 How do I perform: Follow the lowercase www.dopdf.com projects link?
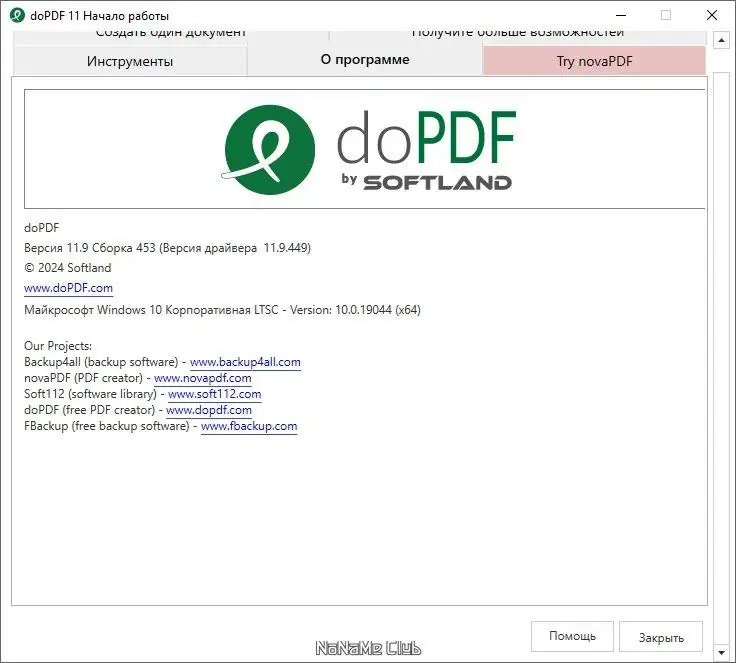pyautogui.click(x=209, y=410)
